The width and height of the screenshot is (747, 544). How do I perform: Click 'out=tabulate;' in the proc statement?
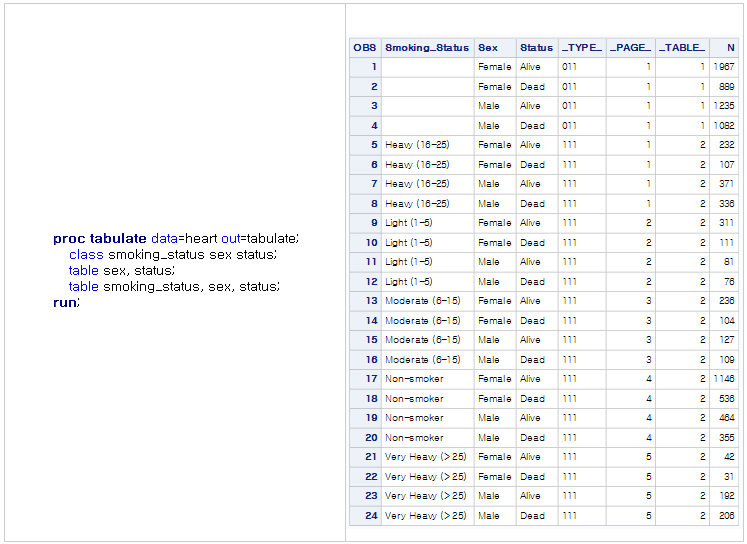(260, 238)
